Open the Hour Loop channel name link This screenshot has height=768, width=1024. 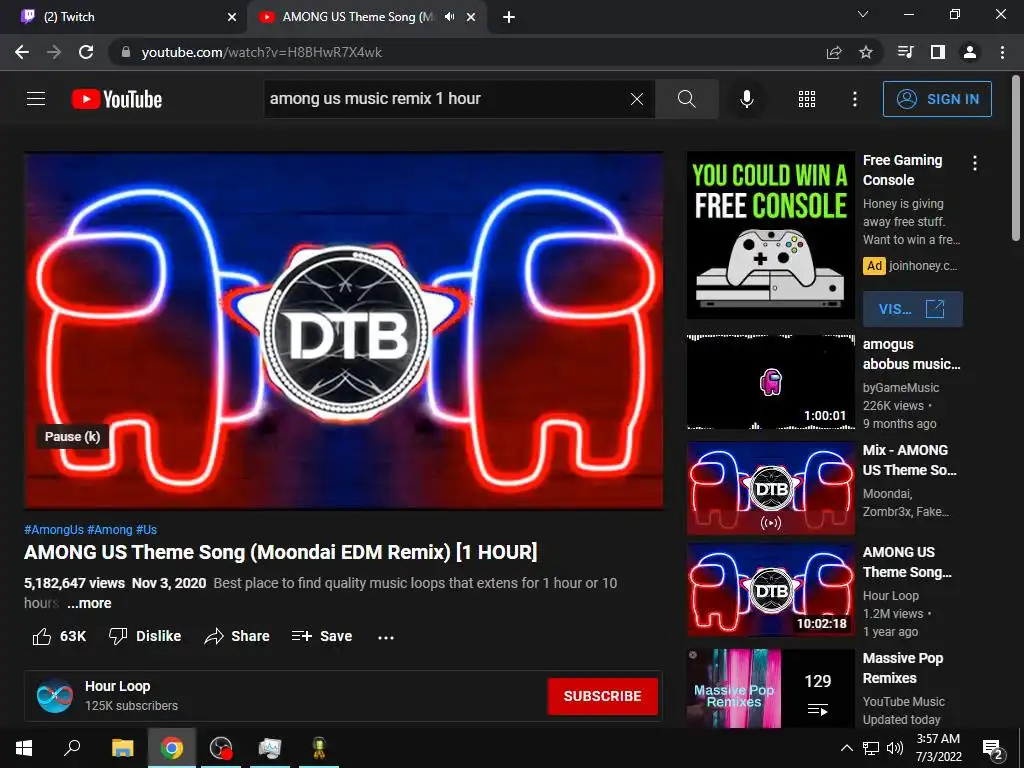118,686
